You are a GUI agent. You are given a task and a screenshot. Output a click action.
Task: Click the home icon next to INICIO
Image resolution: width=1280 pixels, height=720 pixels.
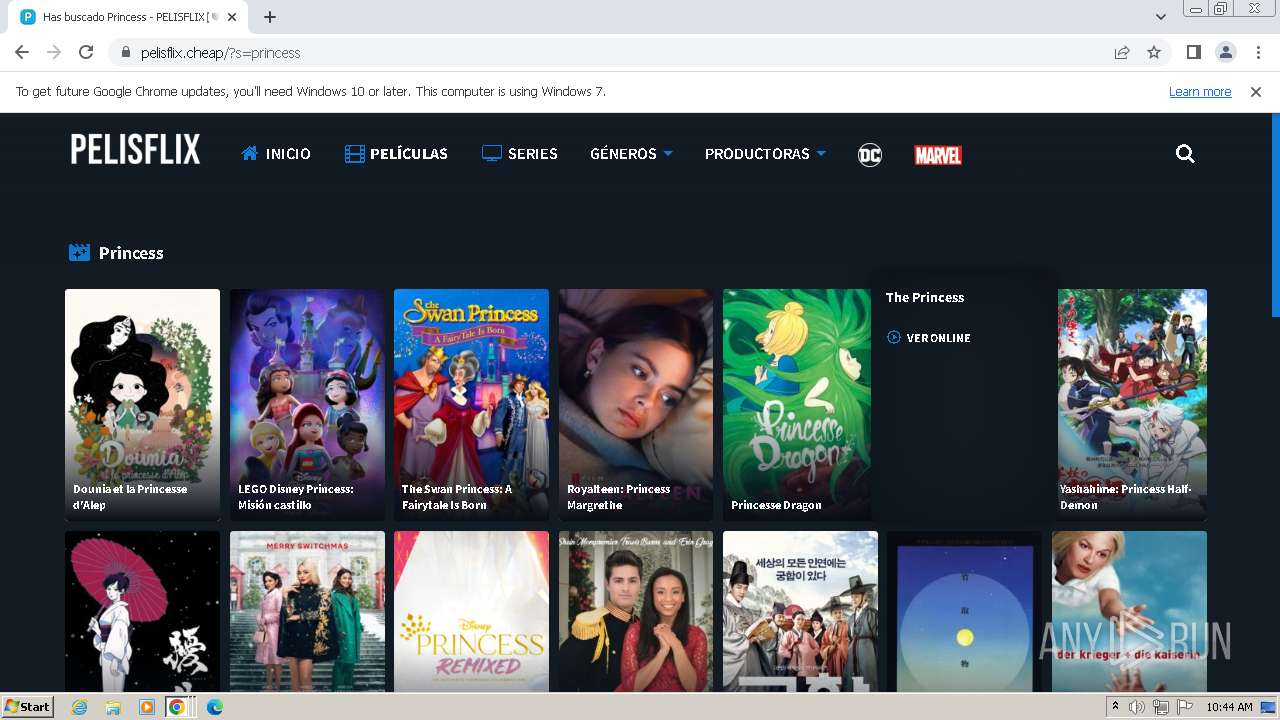250,153
